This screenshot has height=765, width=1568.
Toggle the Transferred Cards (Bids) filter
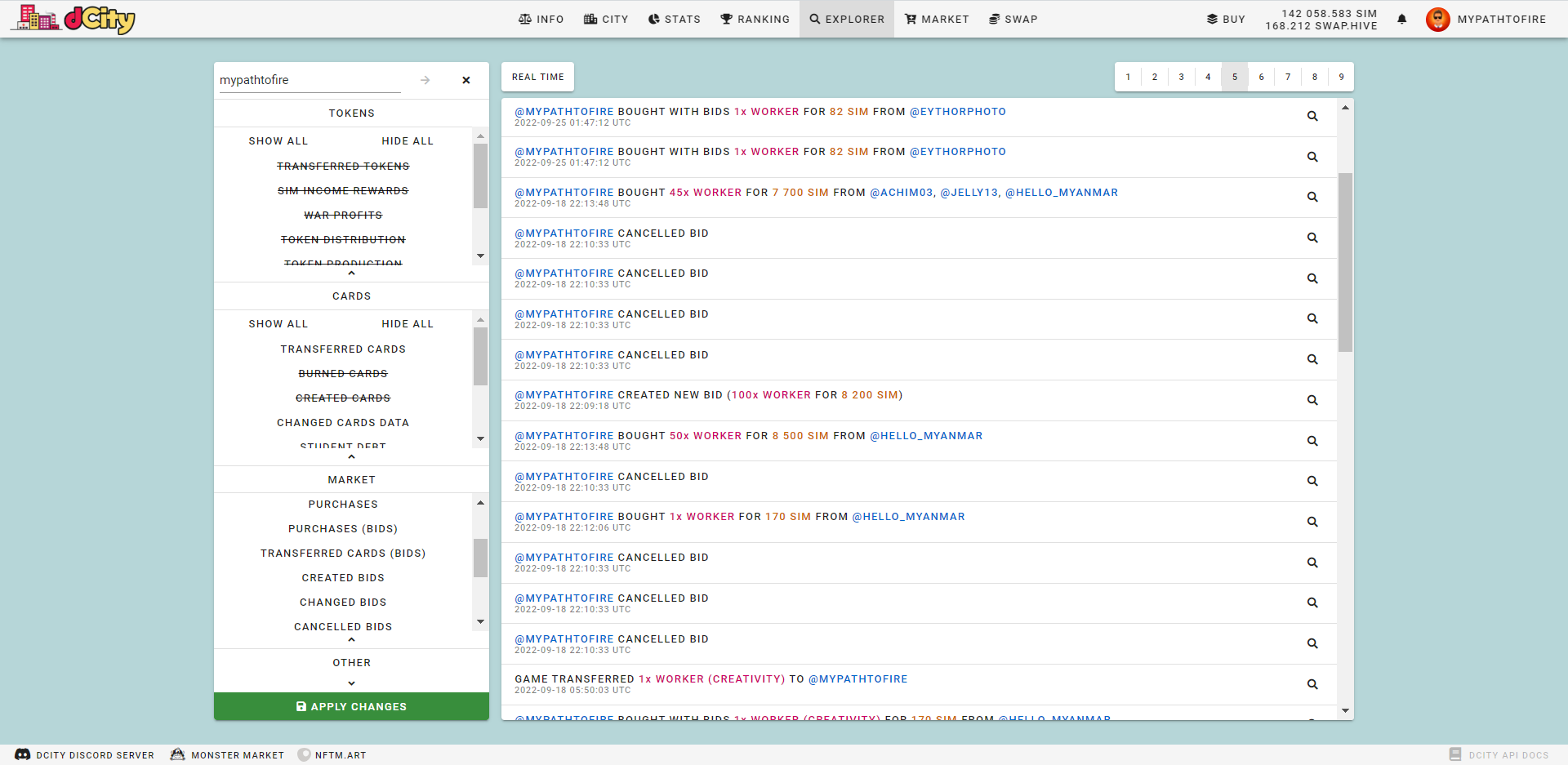click(x=343, y=553)
